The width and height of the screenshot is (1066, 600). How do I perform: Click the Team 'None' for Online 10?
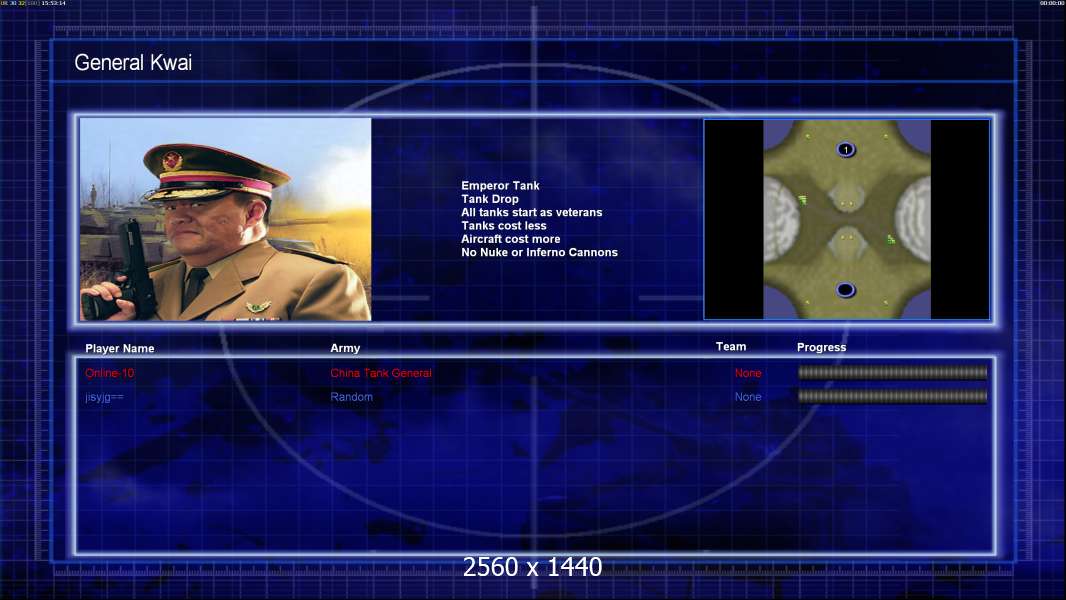point(748,373)
